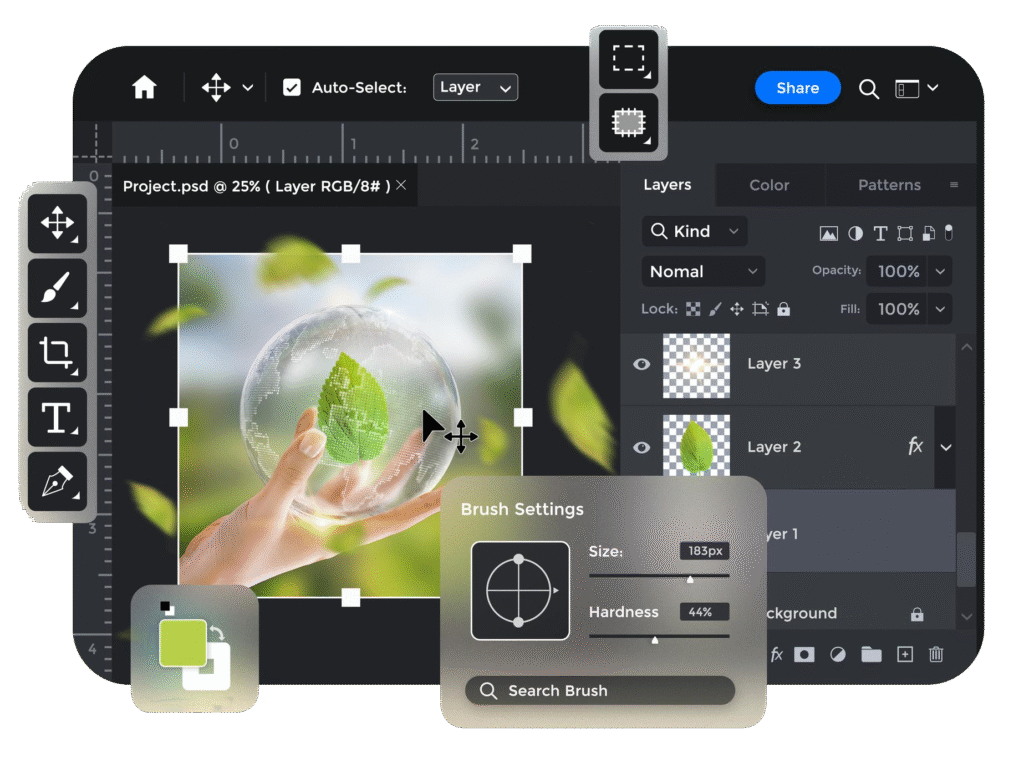
Task: Choose the Rectangular Marquee selection tool
Action: tap(628, 58)
